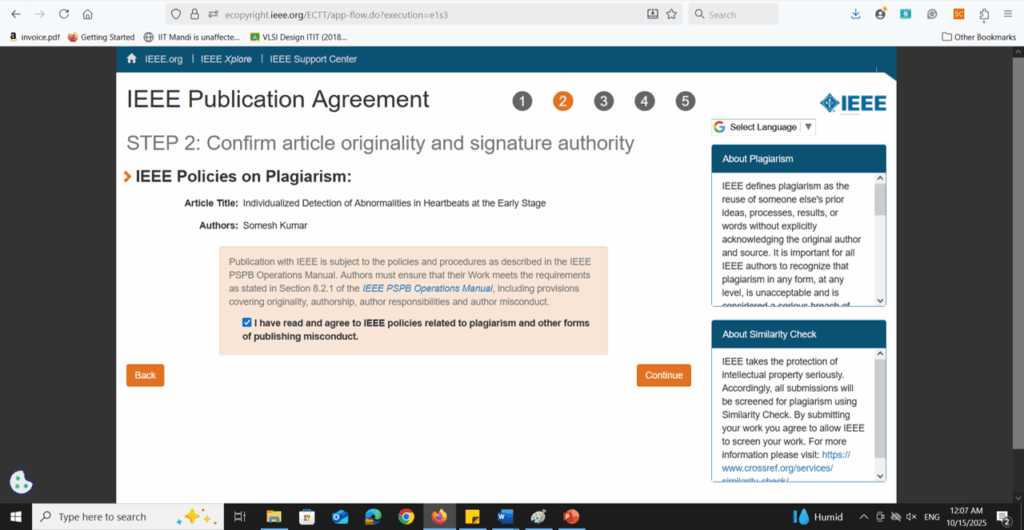Image resolution: width=1024 pixels, height=530 pixels.
Task: Open the Firefox downloads panel
Action: point(855,14)
